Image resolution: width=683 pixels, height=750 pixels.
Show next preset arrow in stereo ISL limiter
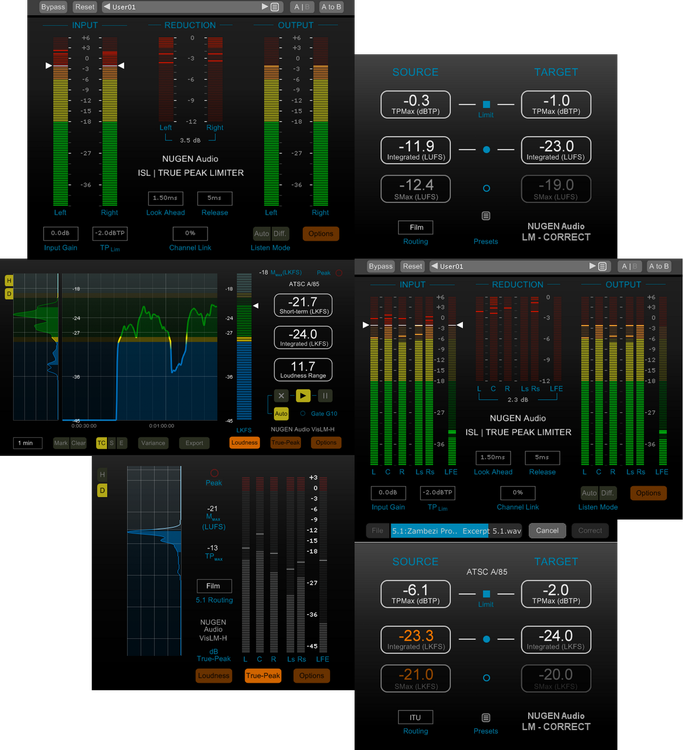(x=265, y=7)
